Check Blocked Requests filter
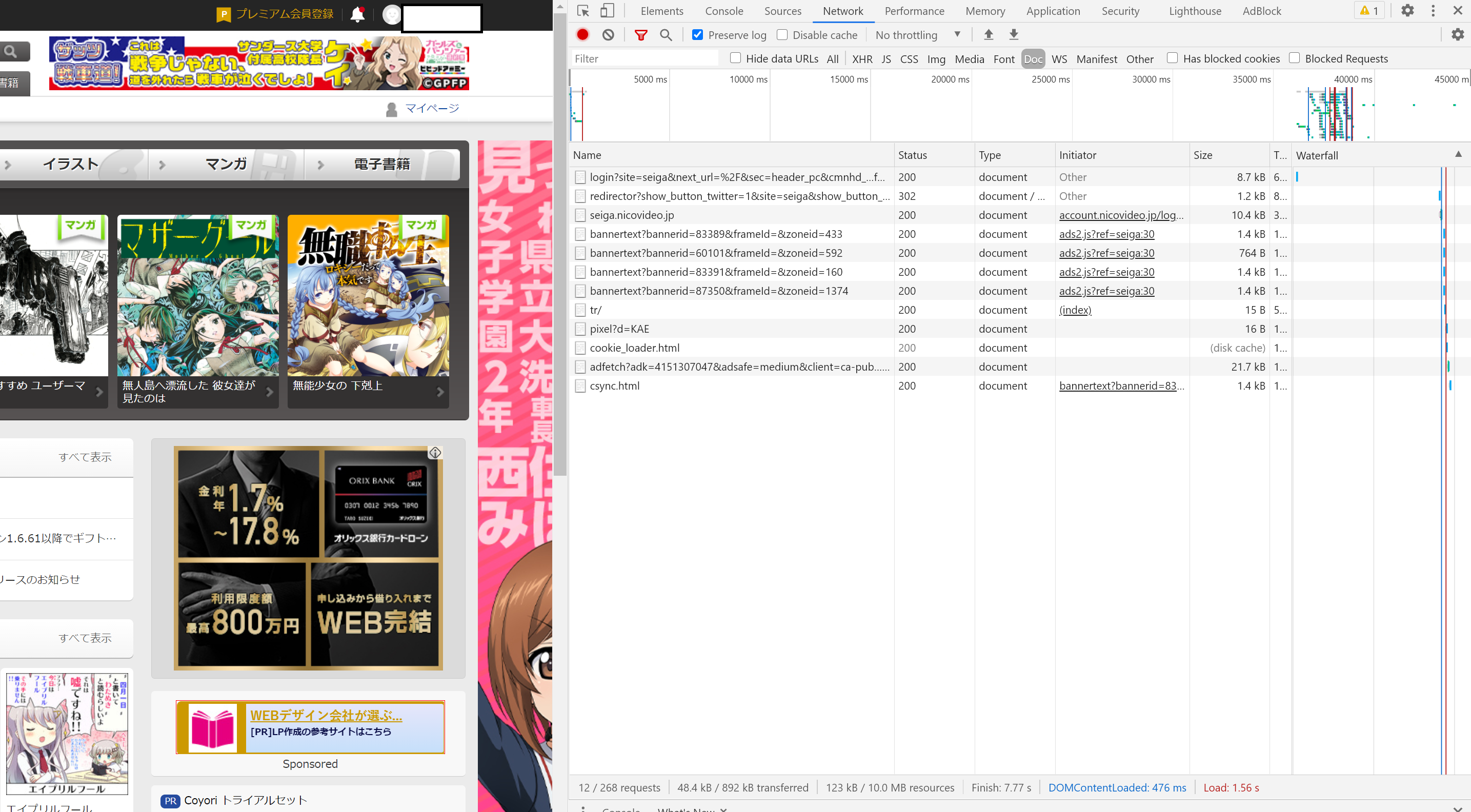 (1295, 58)
